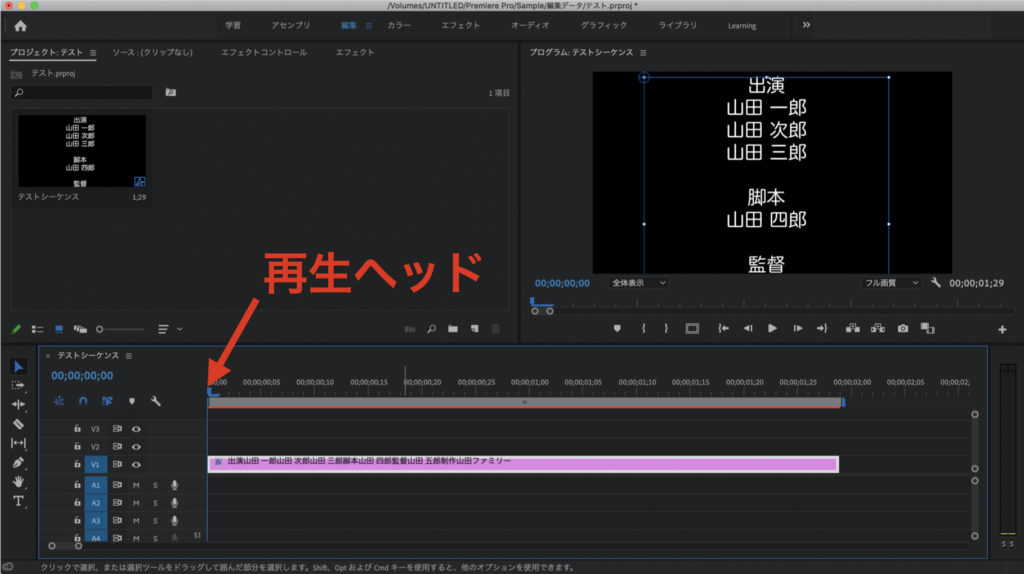Click the Program monitor settings wrench
The height and width of the screenshot is (574, 1024).
936,283
